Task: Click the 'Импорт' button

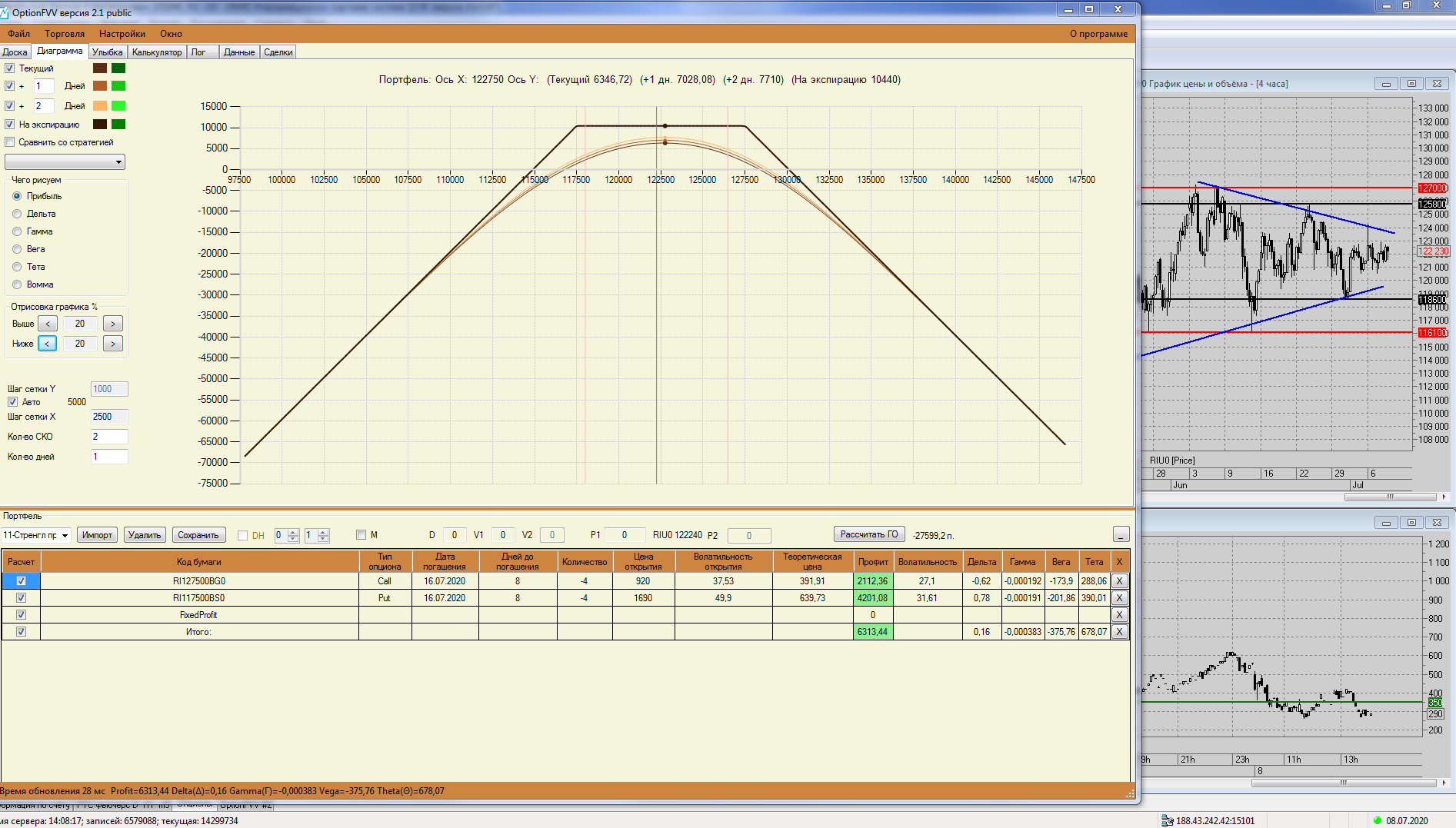Action: point(97,535)
